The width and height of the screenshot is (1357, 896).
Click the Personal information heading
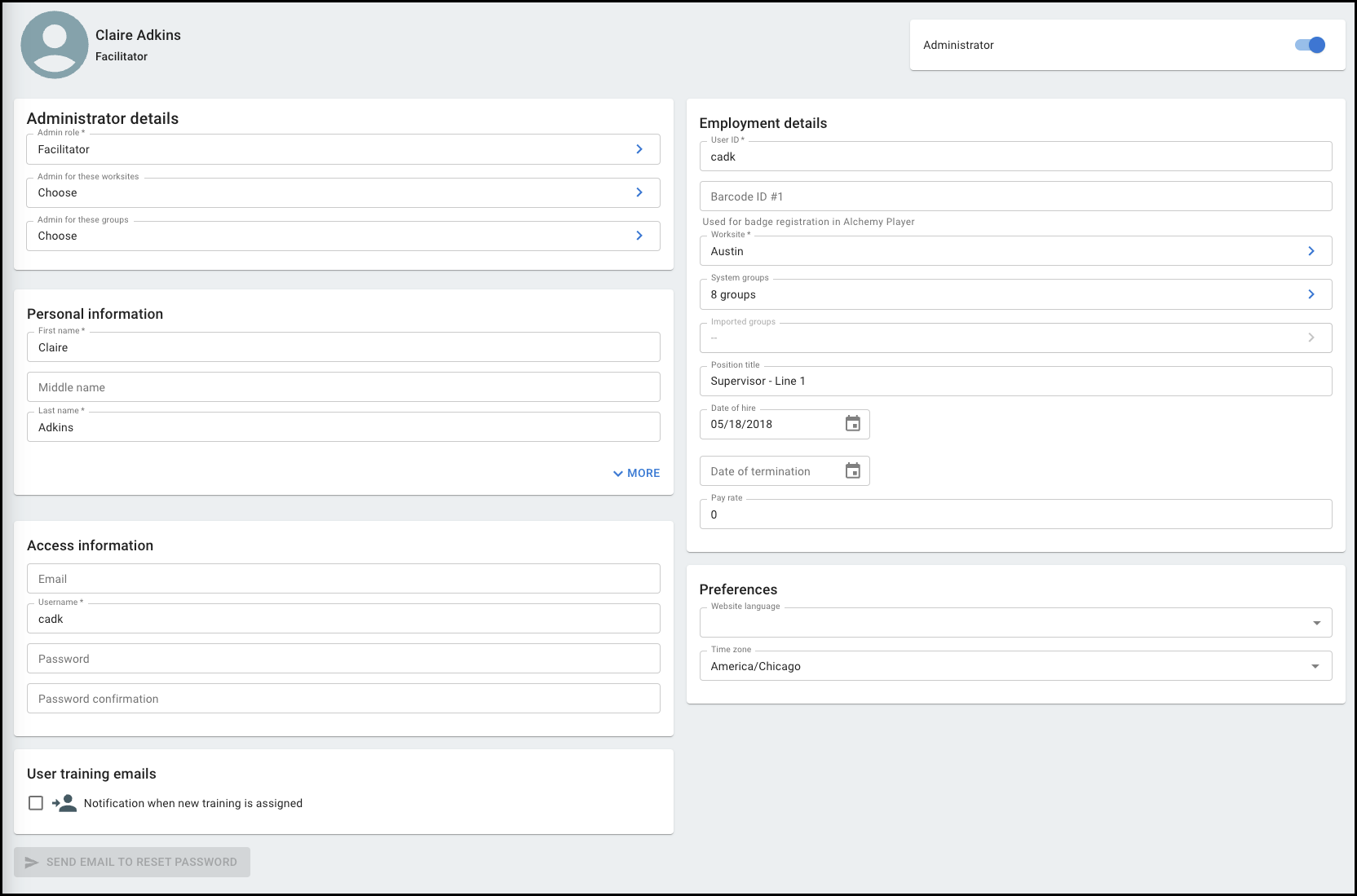pyautogui.click(x=95, y=314)
